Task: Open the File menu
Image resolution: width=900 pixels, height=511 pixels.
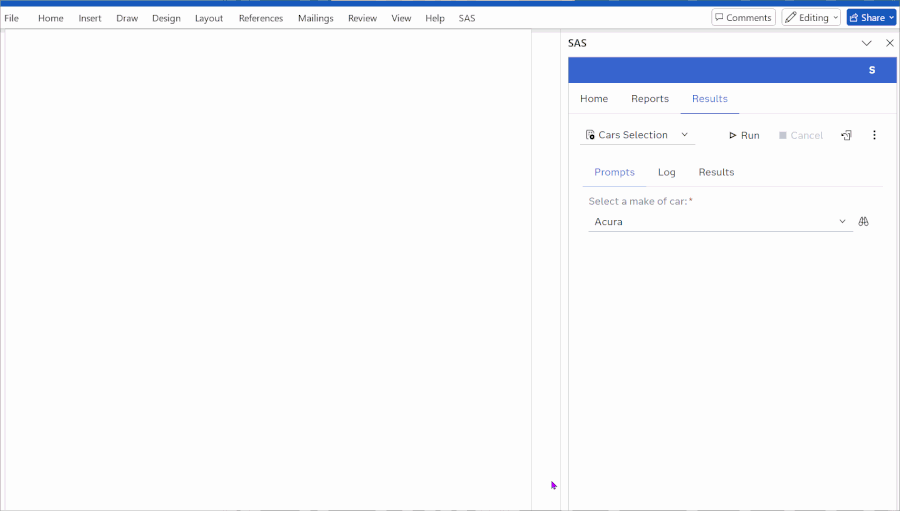Action: [x=11, y=18]
